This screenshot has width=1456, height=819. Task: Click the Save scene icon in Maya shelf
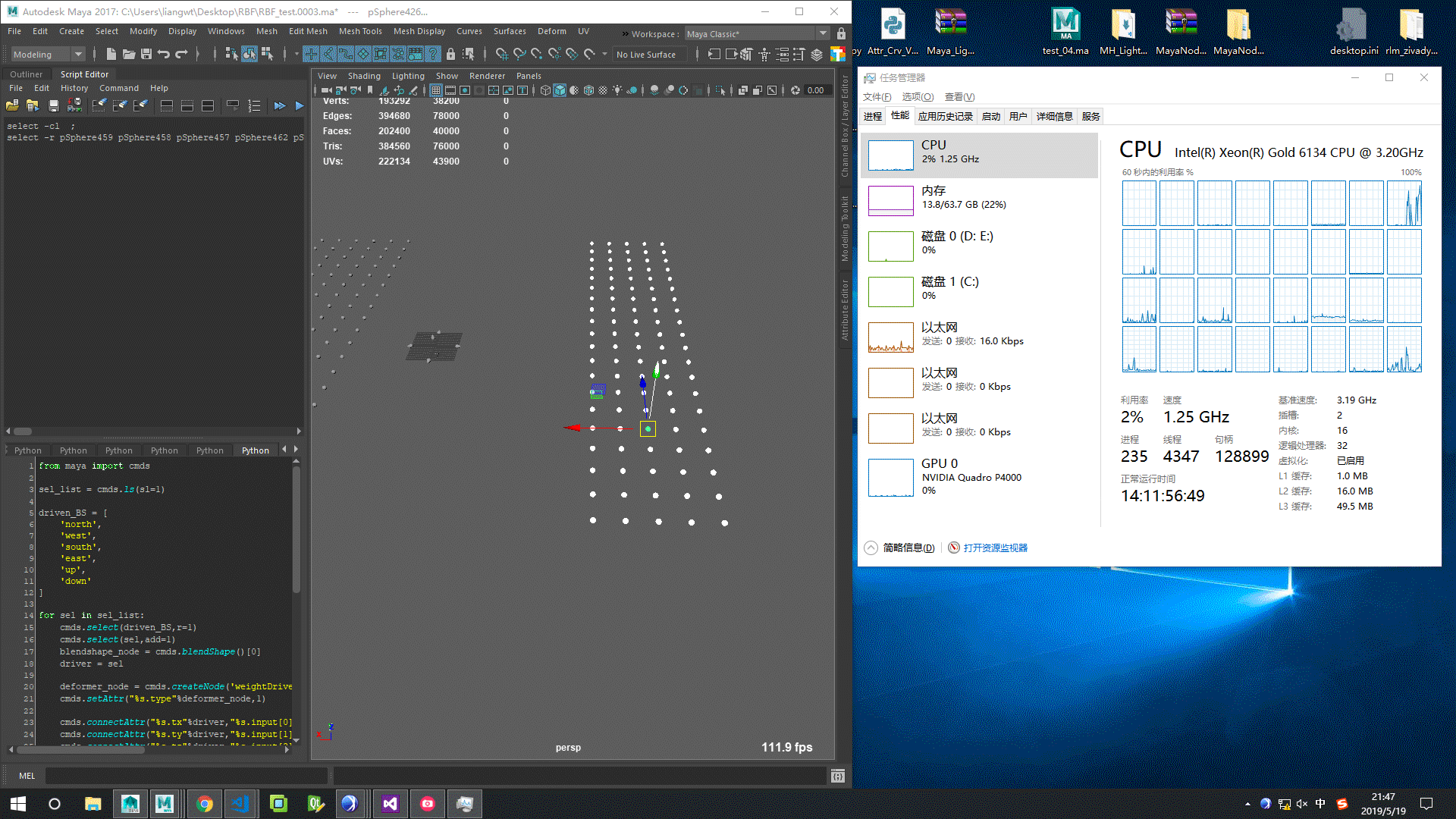146,54
